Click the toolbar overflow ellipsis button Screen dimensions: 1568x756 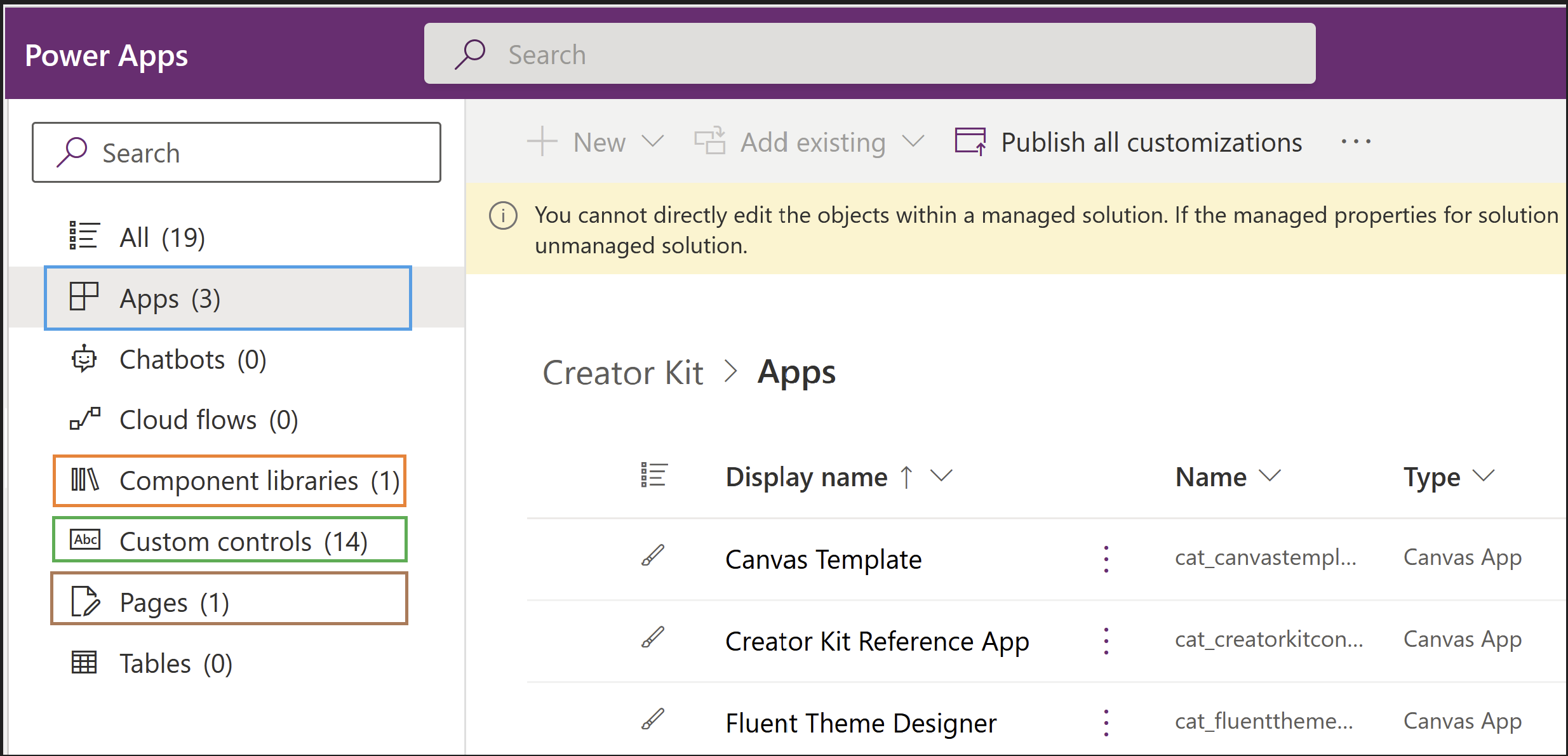tap(1356, 142)
